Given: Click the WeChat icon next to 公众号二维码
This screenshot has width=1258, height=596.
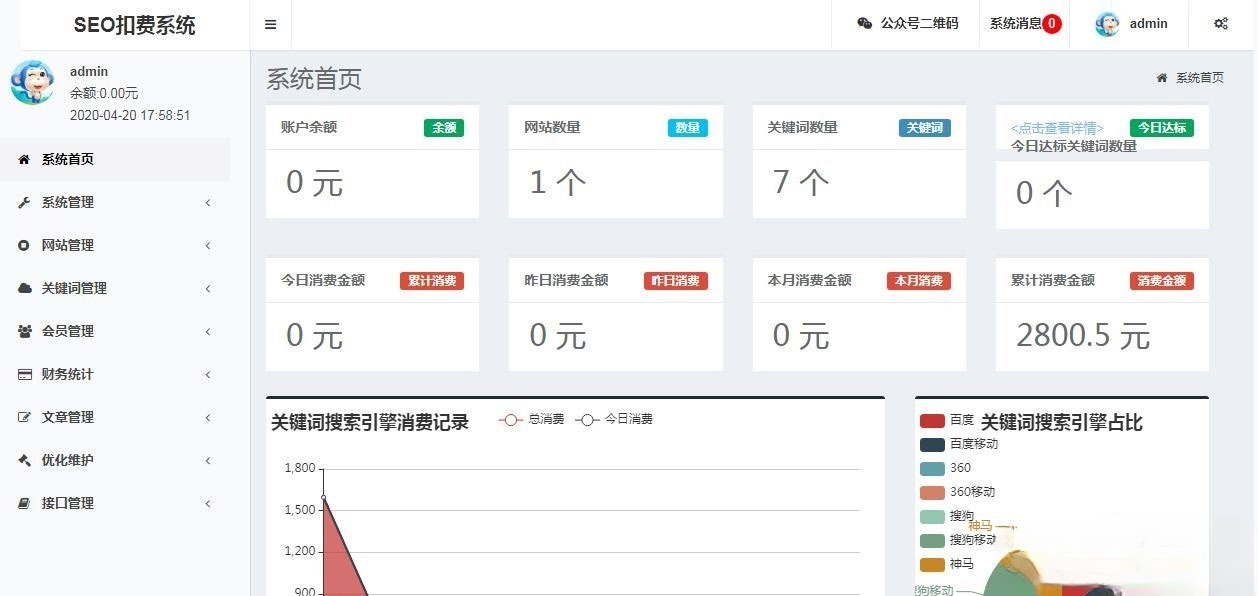Looking at the screenshot, I should (863, 23).
